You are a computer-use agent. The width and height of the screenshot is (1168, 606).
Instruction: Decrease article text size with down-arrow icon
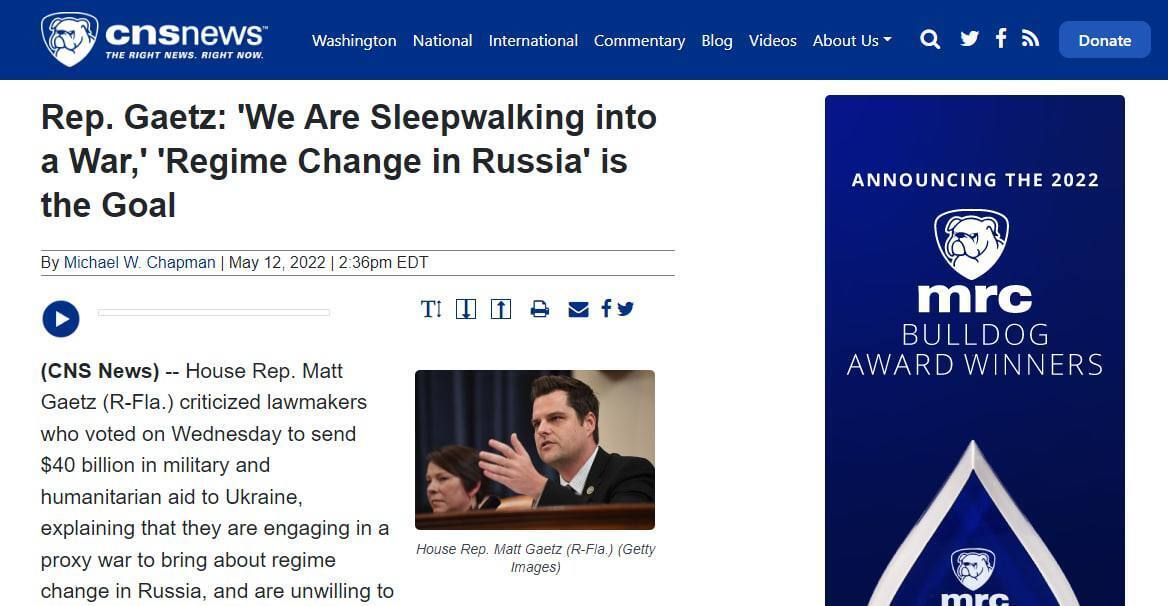[x=466, y=309]
